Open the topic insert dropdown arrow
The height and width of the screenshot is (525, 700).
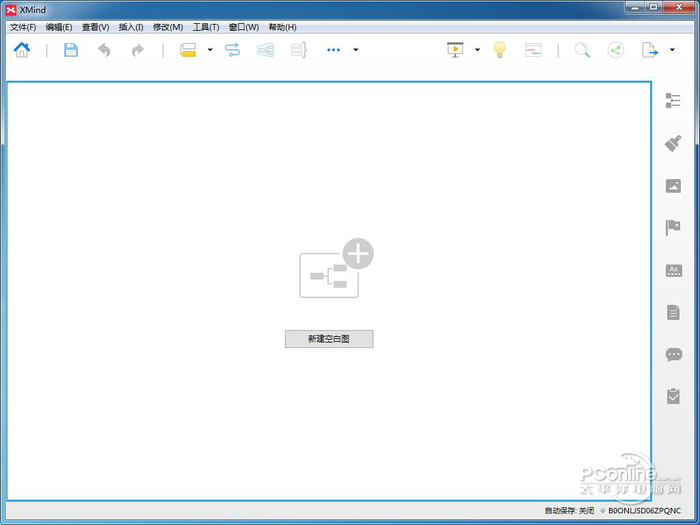tap(210, 50)
